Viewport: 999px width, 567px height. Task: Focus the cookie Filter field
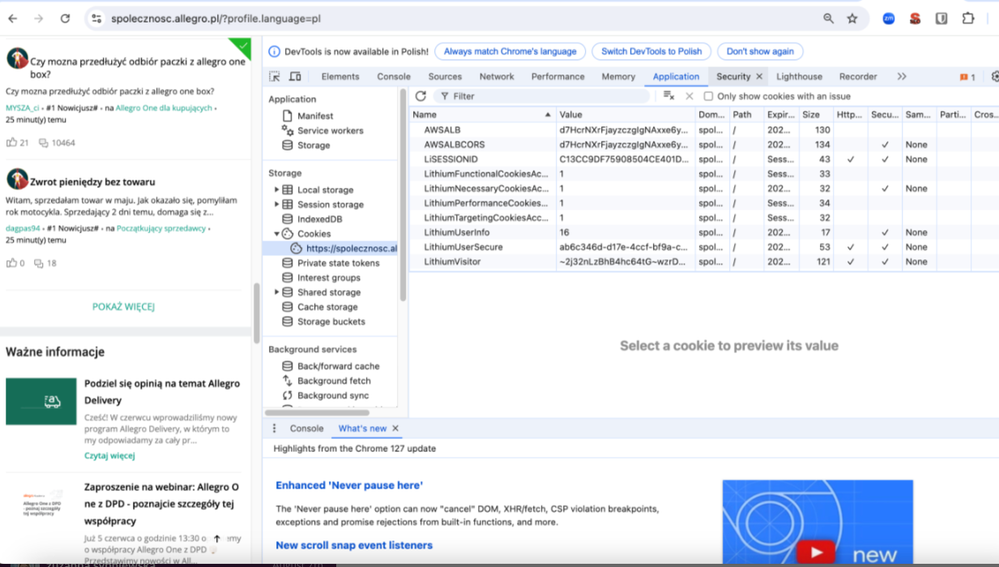tap(542, 96)
